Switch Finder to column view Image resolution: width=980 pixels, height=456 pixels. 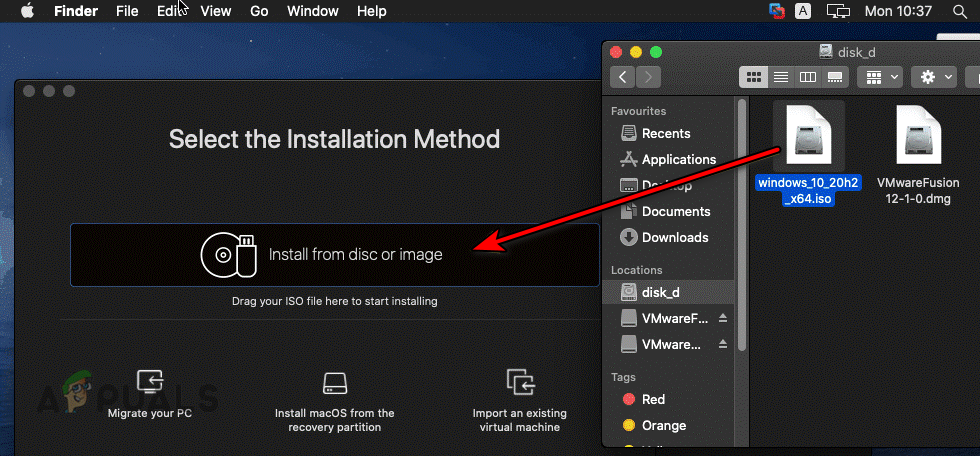808,77
